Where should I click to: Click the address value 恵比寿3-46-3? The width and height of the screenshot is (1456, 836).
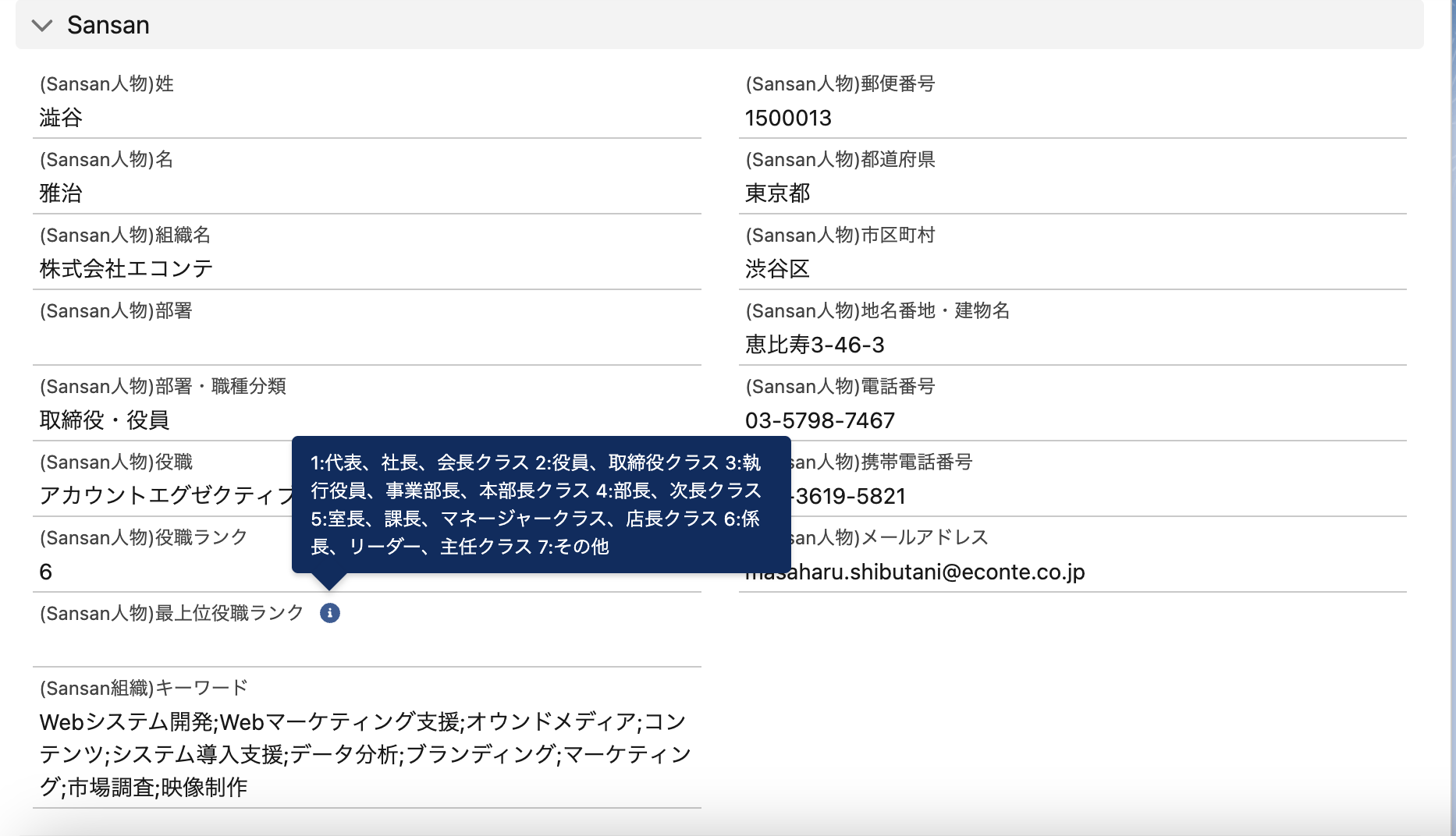(x=815, y=345)
